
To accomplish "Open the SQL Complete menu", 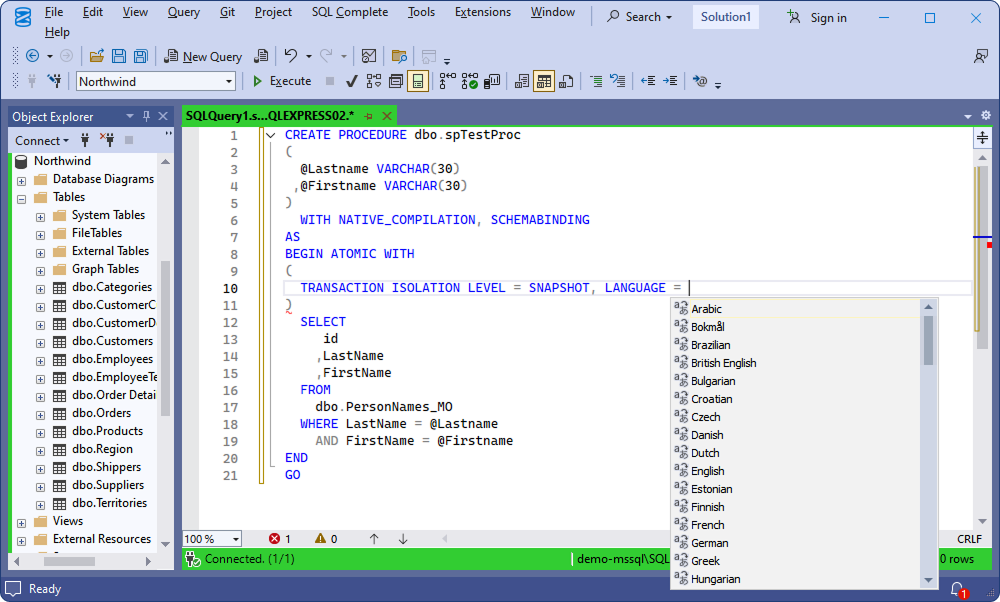I will [349, 12].
